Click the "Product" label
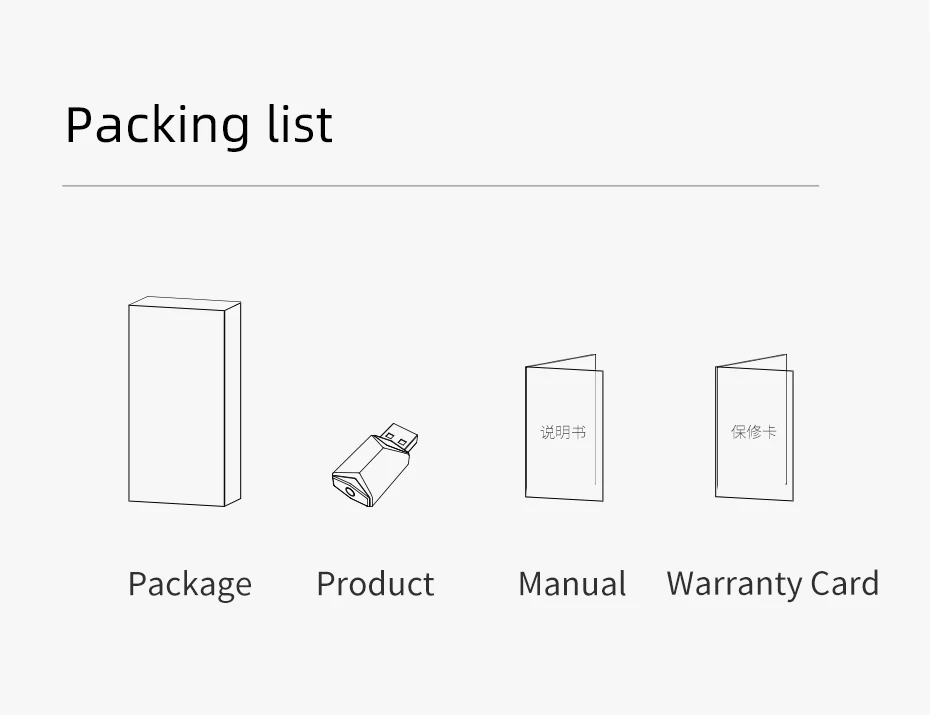930x715 pixels. [375, 584]
